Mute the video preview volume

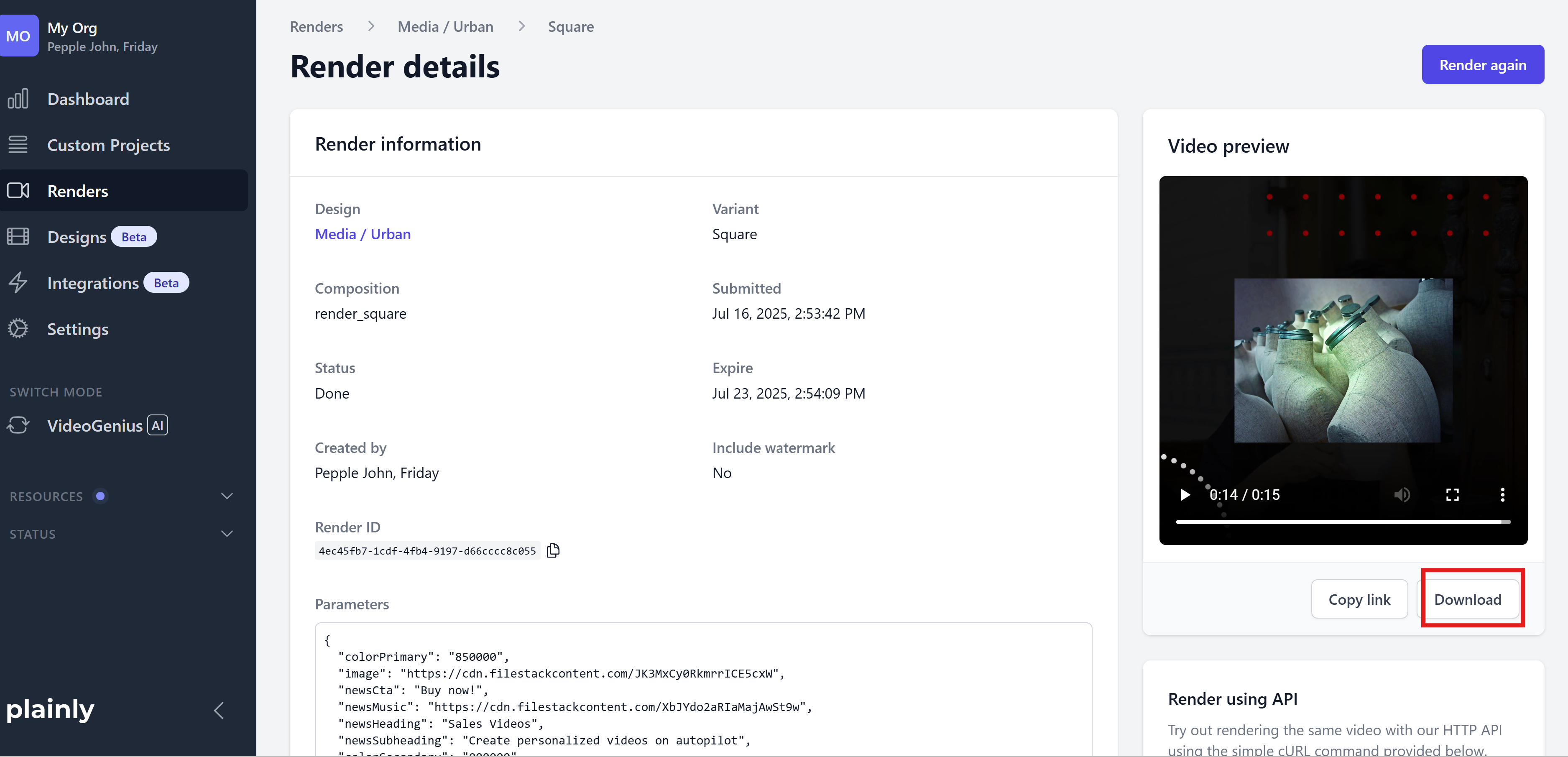click(x=1402, y=494)
